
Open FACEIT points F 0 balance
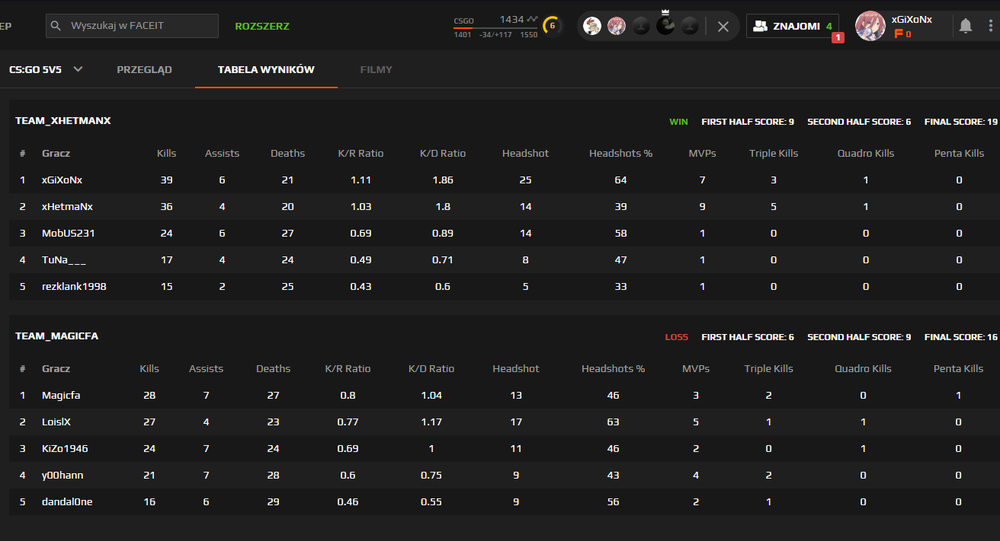click(x=902, y=34)
